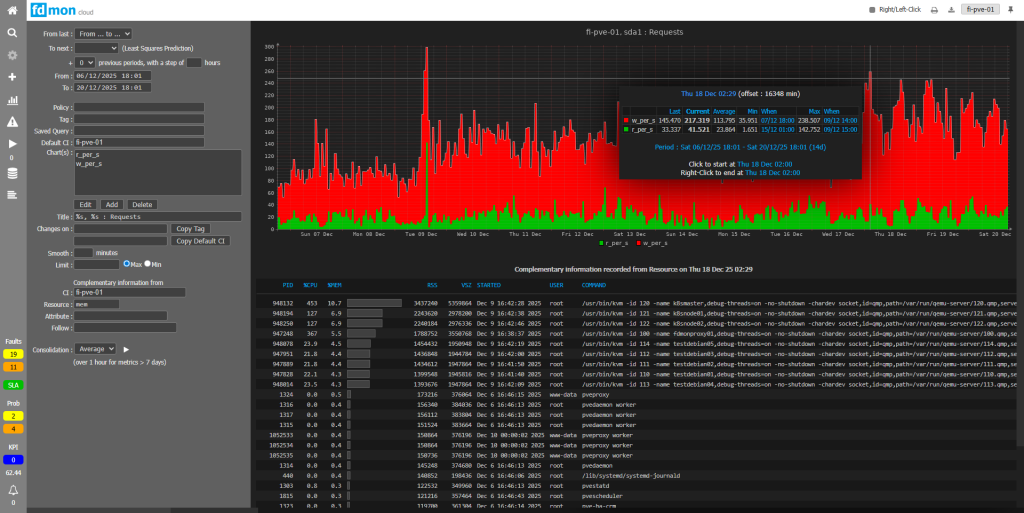The height and width of the screenshot is (513, 1024).
Task: Open the 'From last' dropdown
Action: (103, 33)
